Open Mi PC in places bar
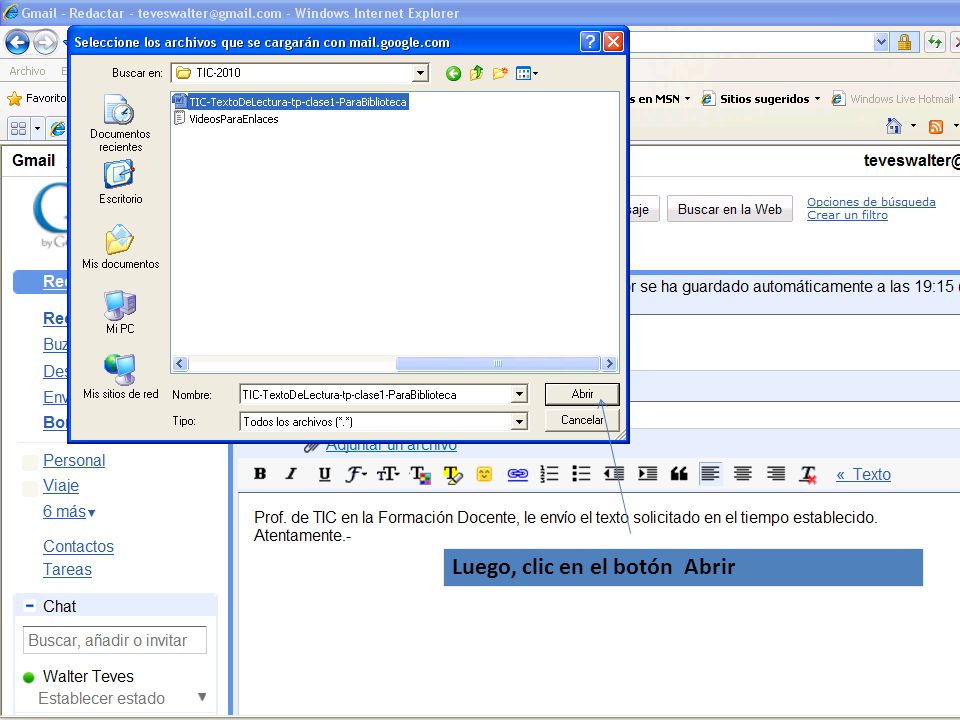Image resolution: width=960 pixels, height=720 pixels. (120, 312)
